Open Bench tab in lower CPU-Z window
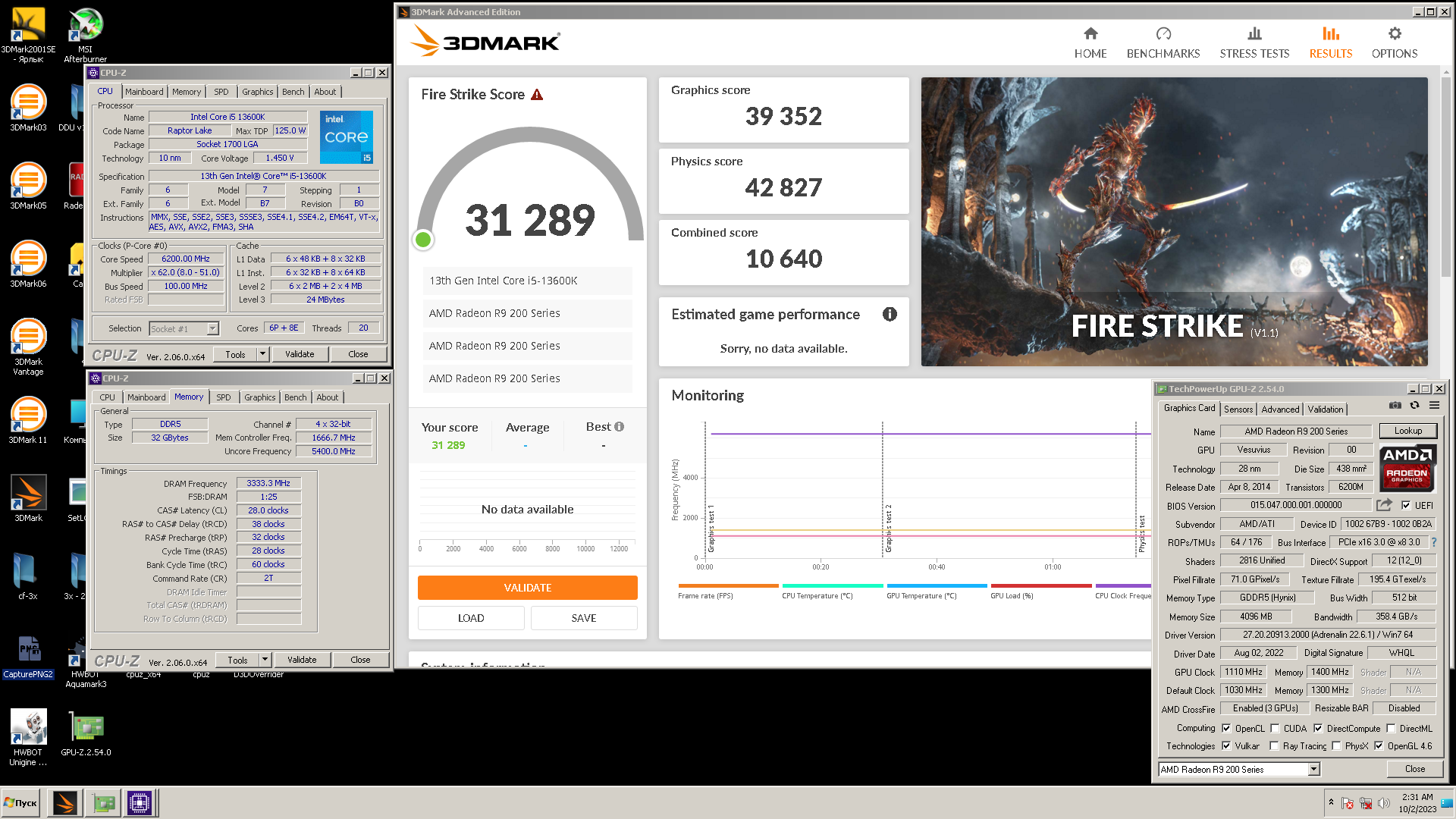This screenshot has height=819, width=1456. coord(296,397)
